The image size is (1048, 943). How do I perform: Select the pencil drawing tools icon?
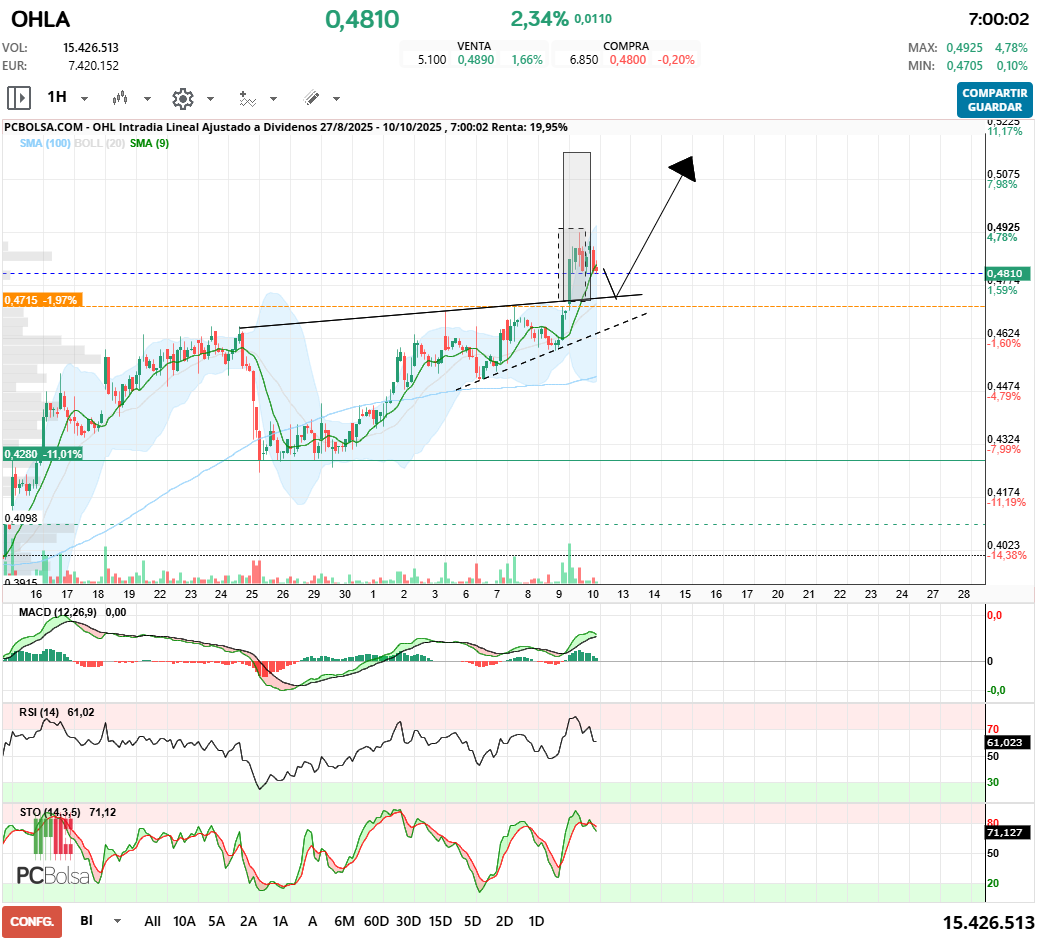coord(311,98)
